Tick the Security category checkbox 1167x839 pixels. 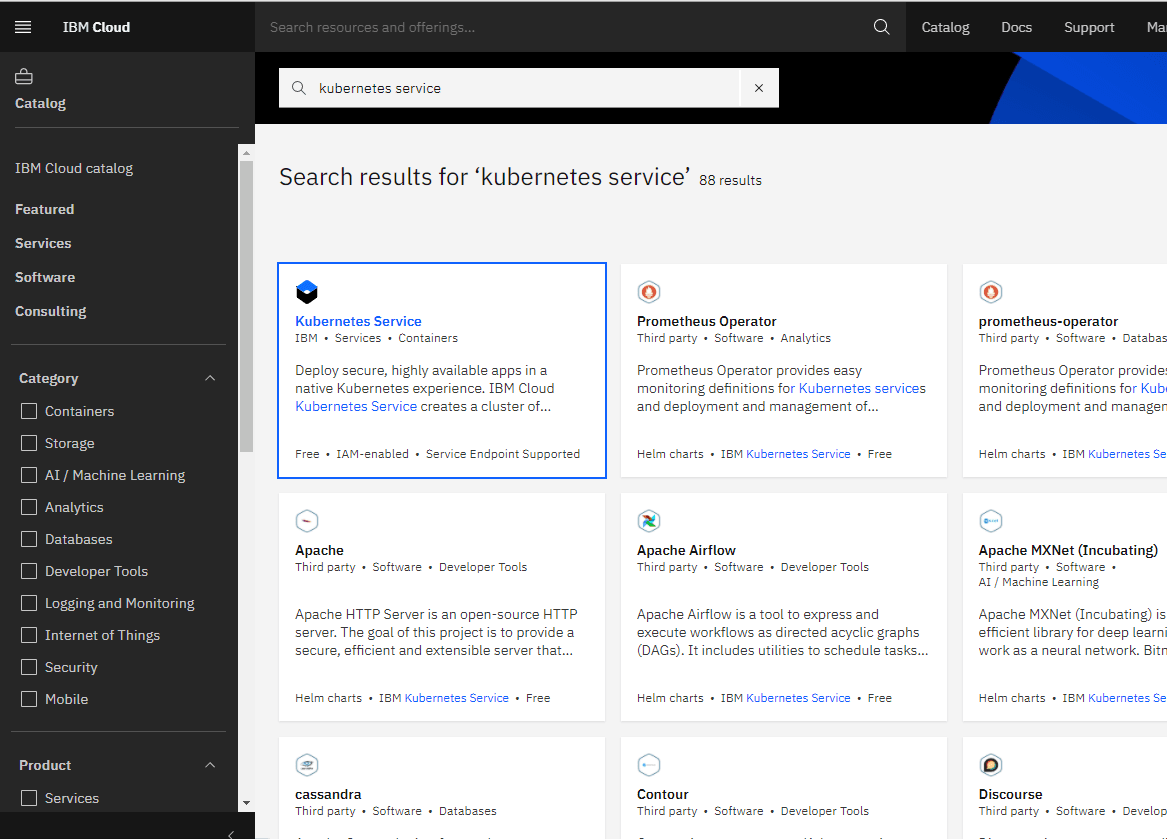(x=29, y=667)
